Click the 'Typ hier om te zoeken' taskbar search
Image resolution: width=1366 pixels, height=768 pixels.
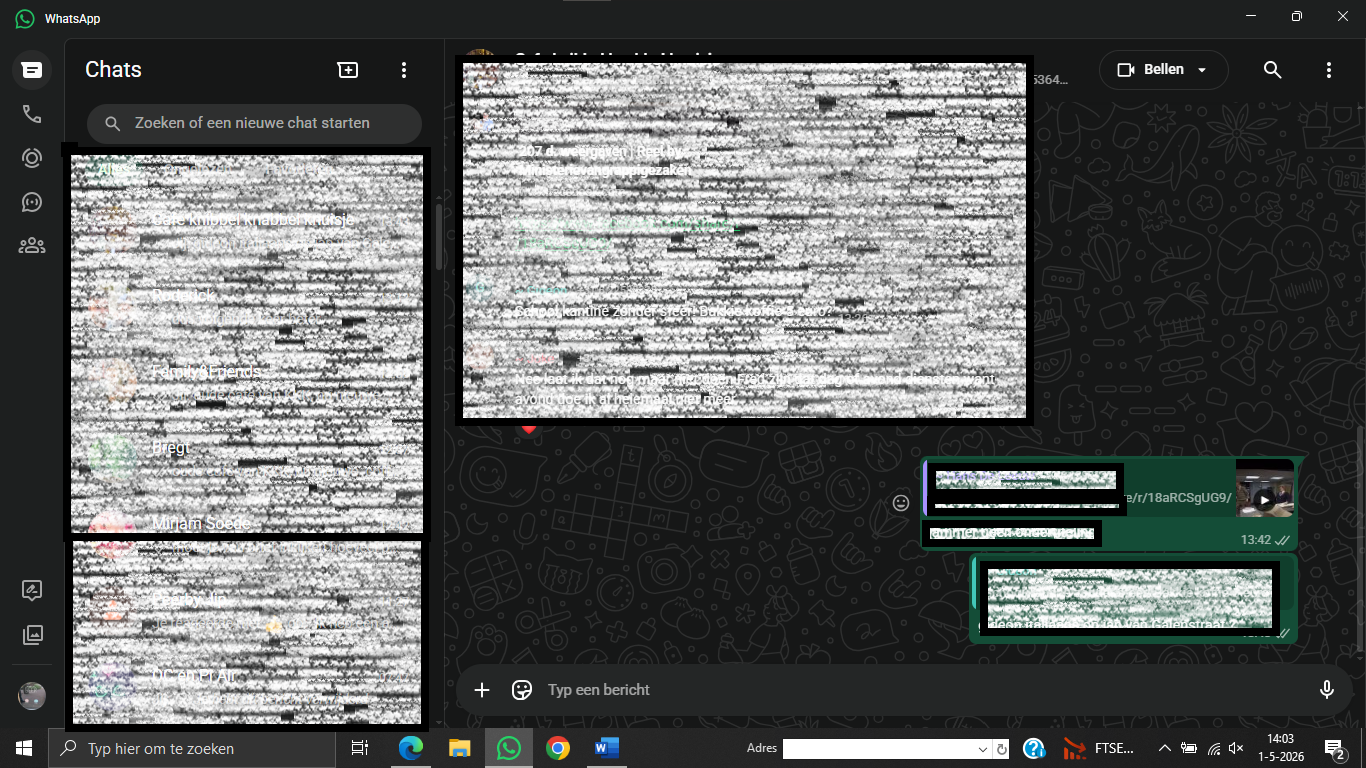point(192,748)
